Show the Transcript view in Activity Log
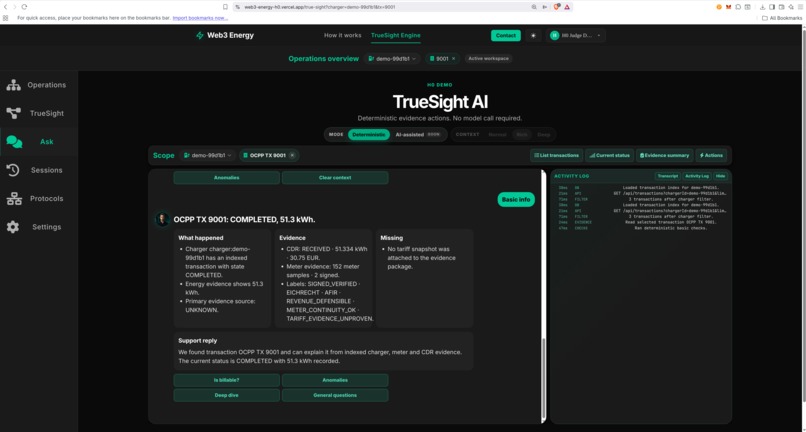 click(668, 176)
